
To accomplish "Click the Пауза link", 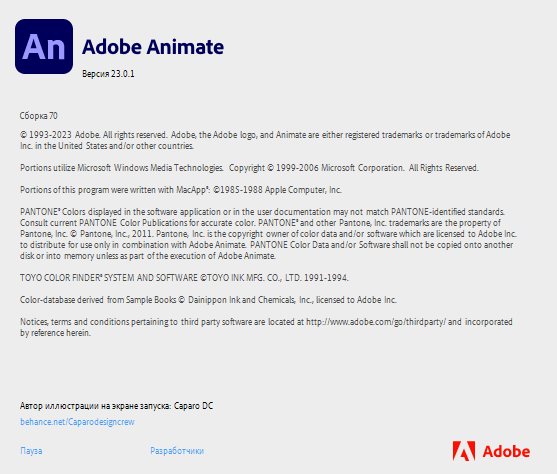I will coord(31,451).
